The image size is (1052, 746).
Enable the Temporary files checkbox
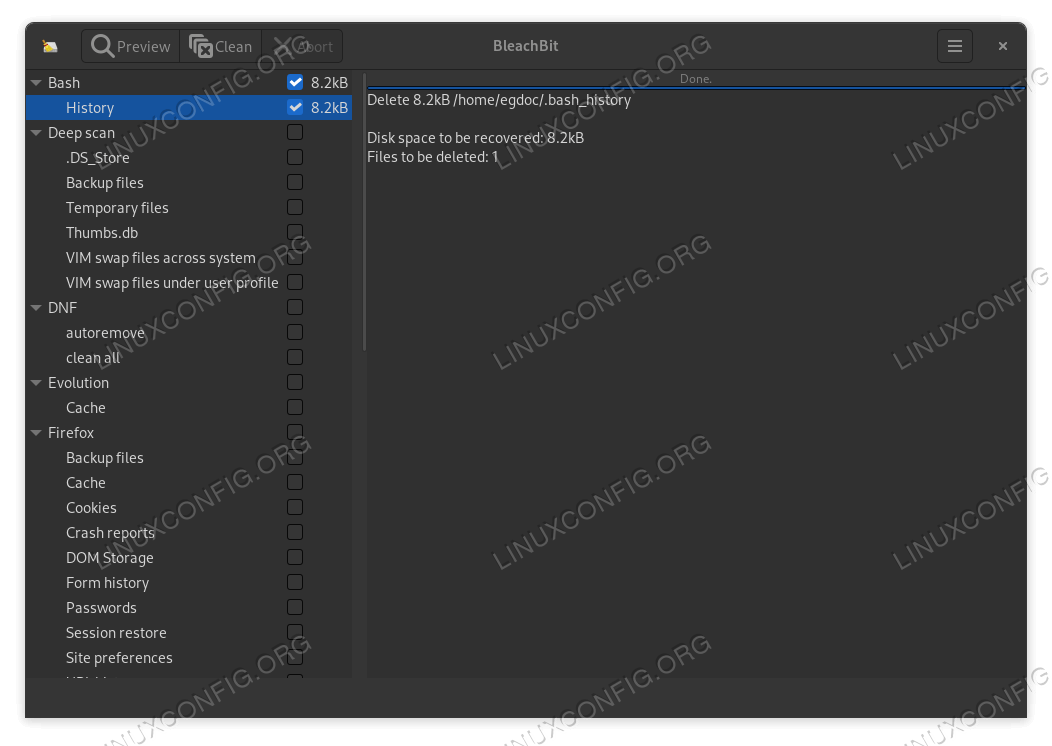coord(295,207)
